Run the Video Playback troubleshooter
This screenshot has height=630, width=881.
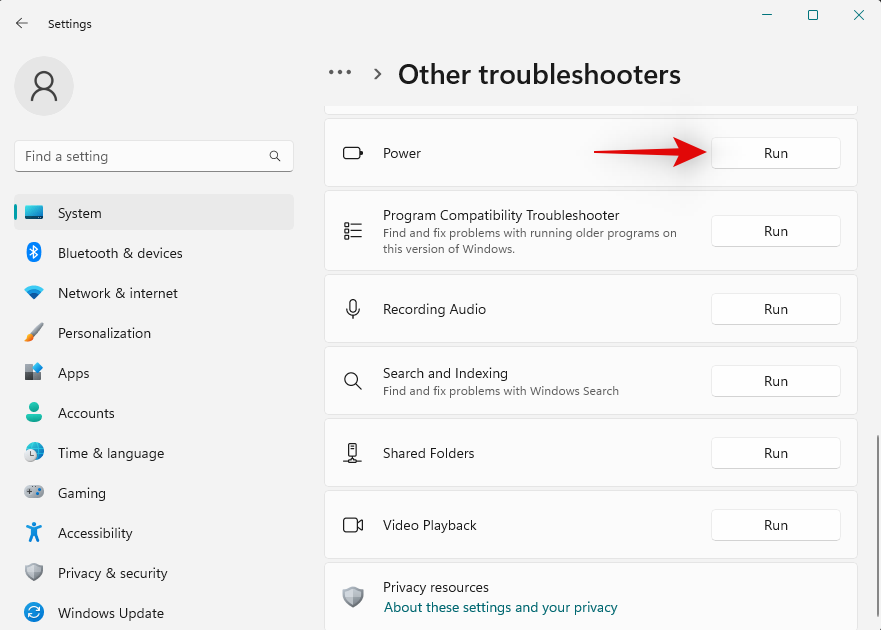(775, 525)
